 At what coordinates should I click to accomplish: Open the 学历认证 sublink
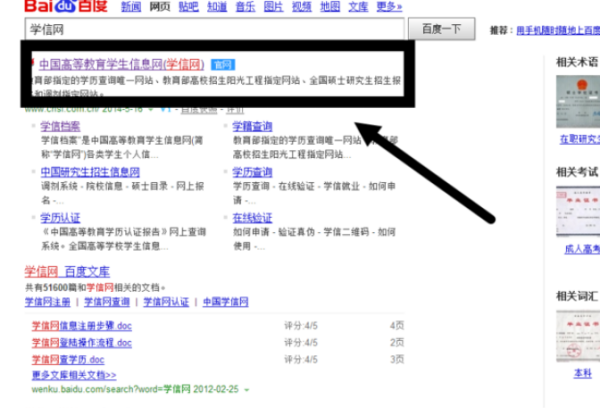click(60, 218)
